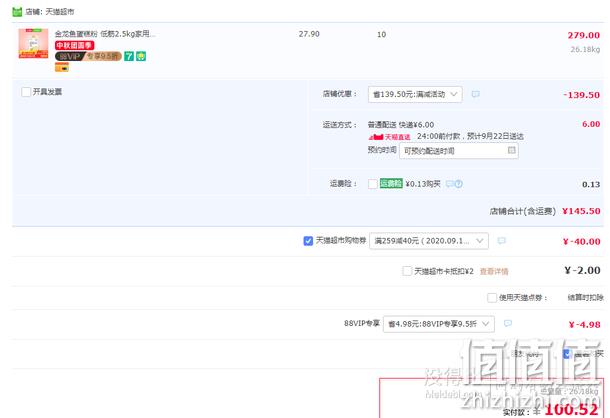Click comment icon beside coupon dropdown

click(x=501, y=241)
